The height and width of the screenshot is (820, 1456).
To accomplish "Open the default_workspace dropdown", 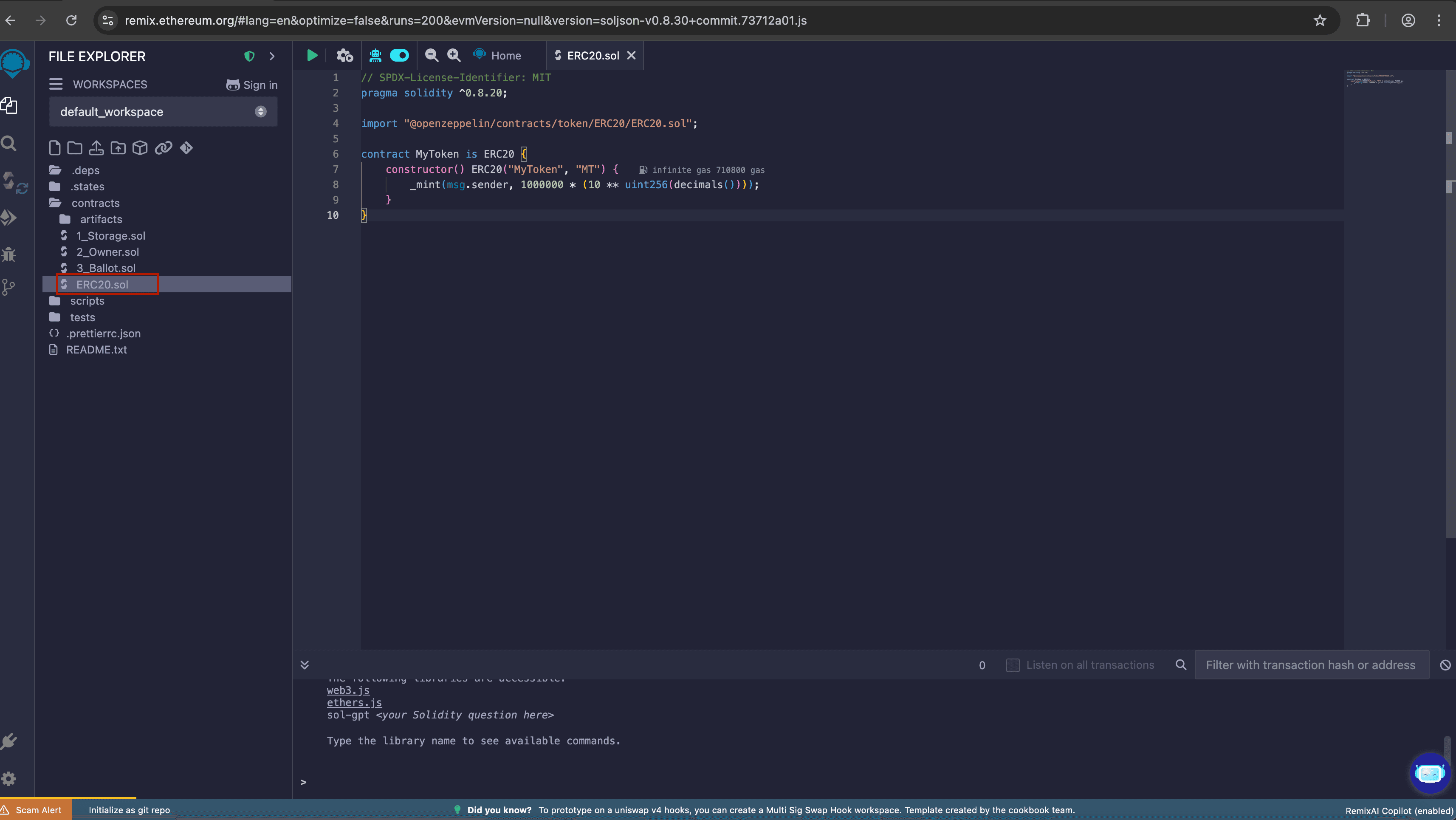I will pyautogui.click(x=164, y=112).
